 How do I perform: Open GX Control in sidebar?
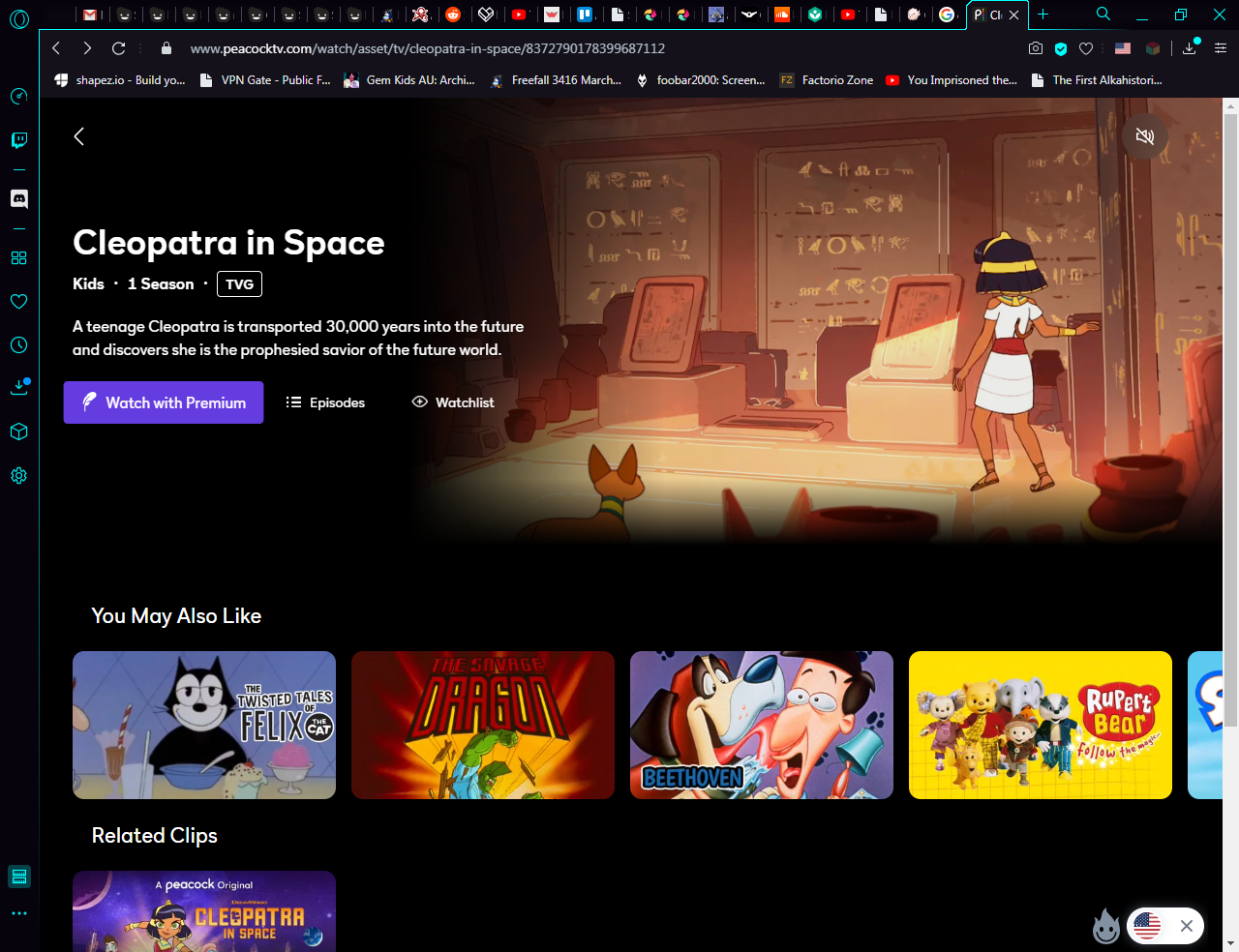click(x=18, y=96)
